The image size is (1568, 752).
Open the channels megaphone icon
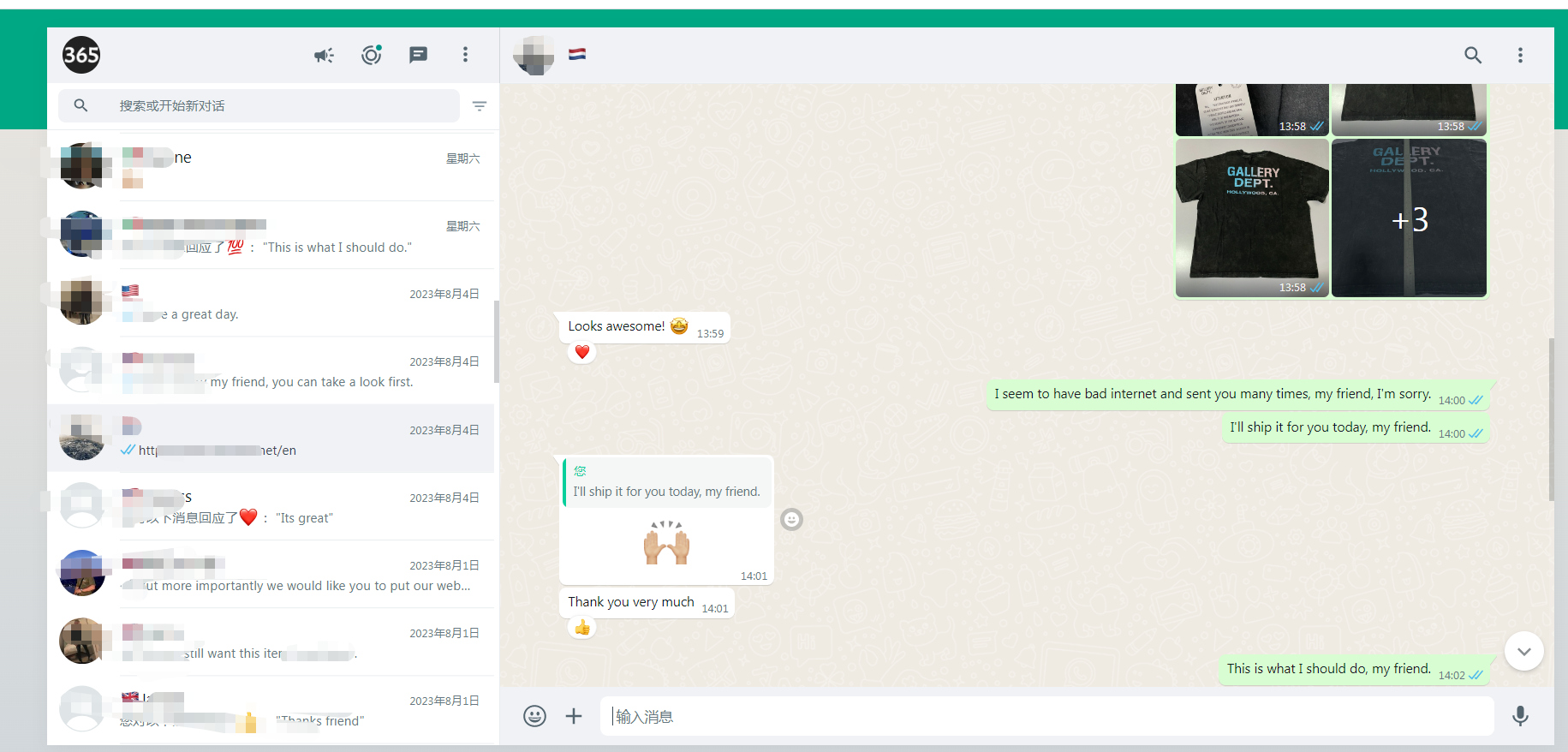tap(324, 56)
